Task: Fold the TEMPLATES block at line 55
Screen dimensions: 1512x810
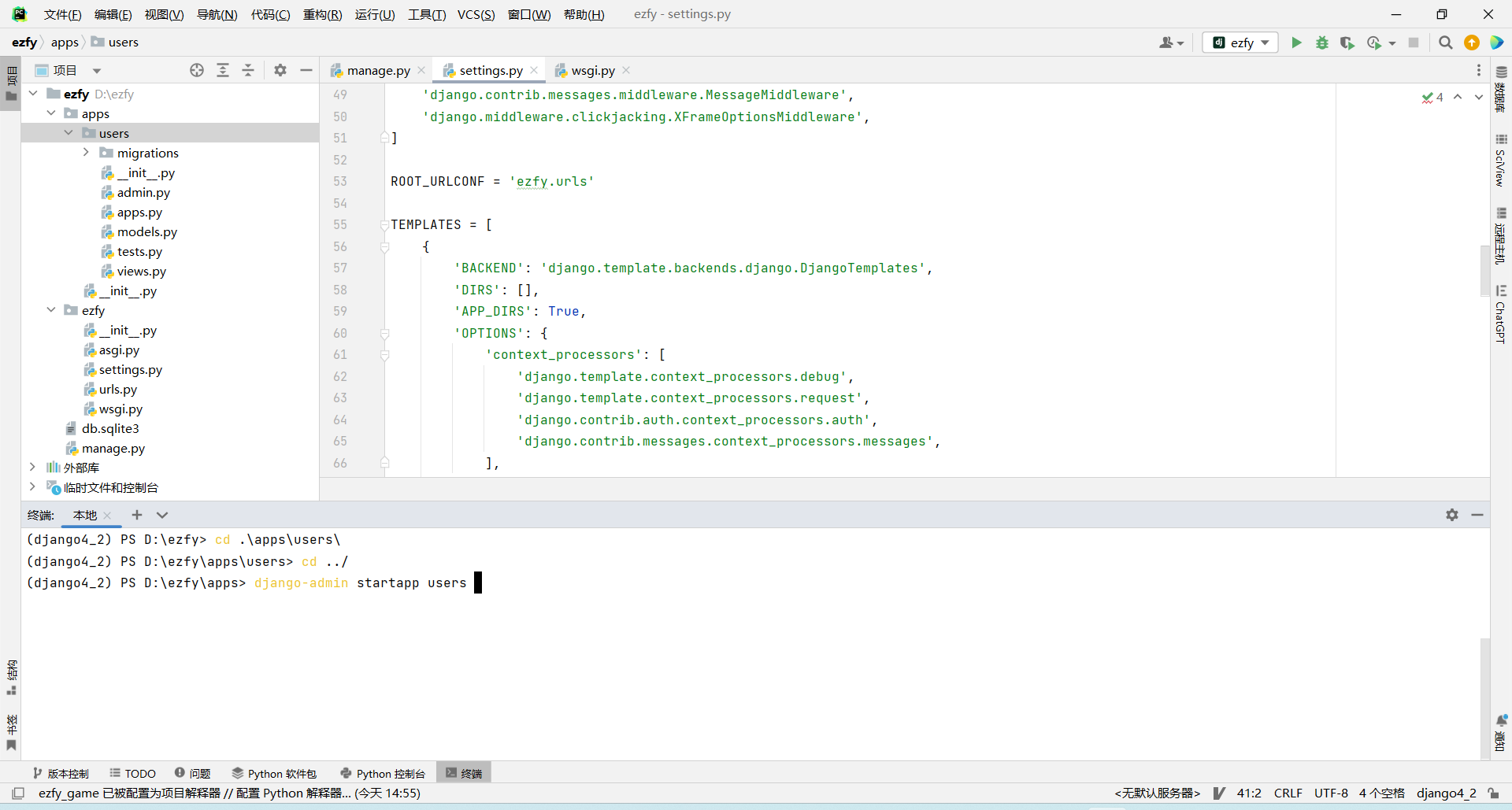Action: click(x=384, y=225)
